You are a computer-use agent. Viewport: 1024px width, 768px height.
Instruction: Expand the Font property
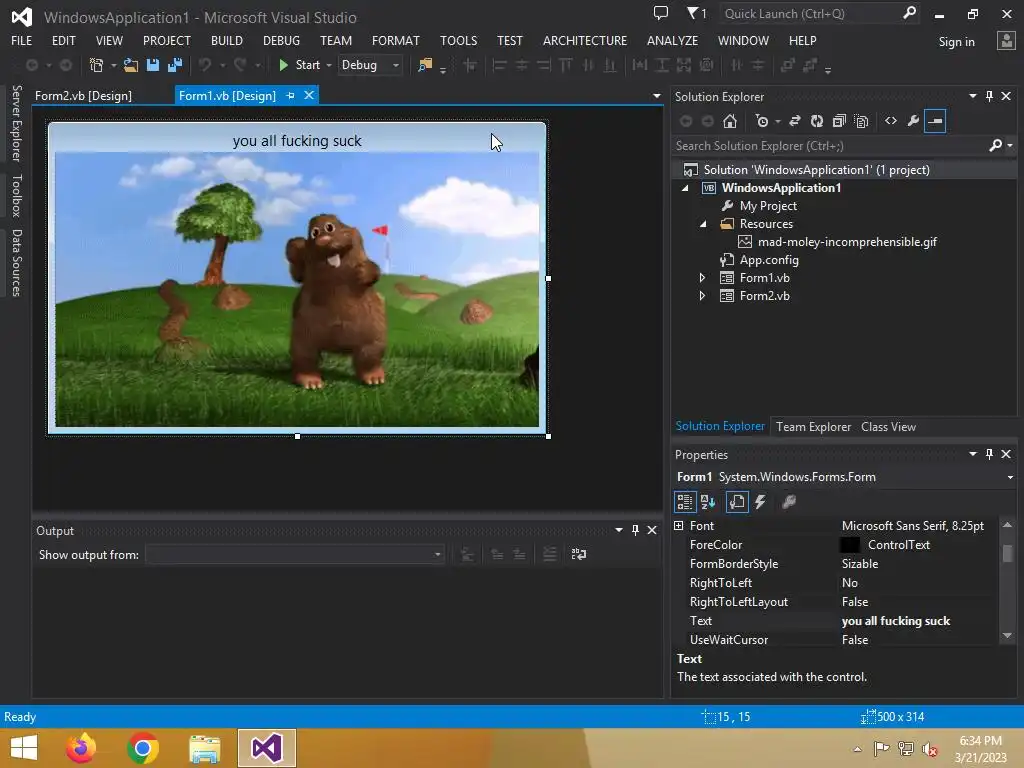679,526
